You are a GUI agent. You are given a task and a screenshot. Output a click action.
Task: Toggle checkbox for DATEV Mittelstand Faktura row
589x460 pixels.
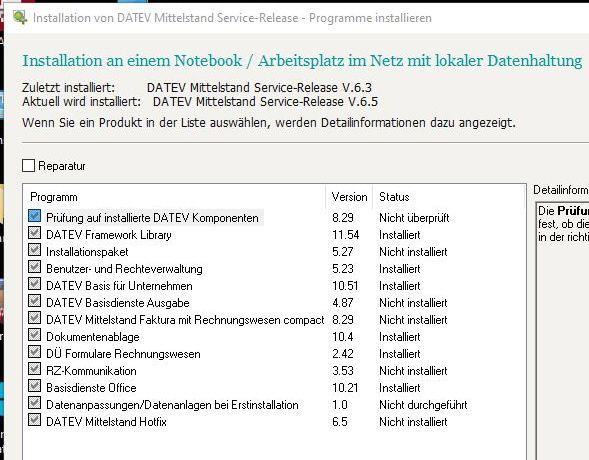[x=35, y=318]
